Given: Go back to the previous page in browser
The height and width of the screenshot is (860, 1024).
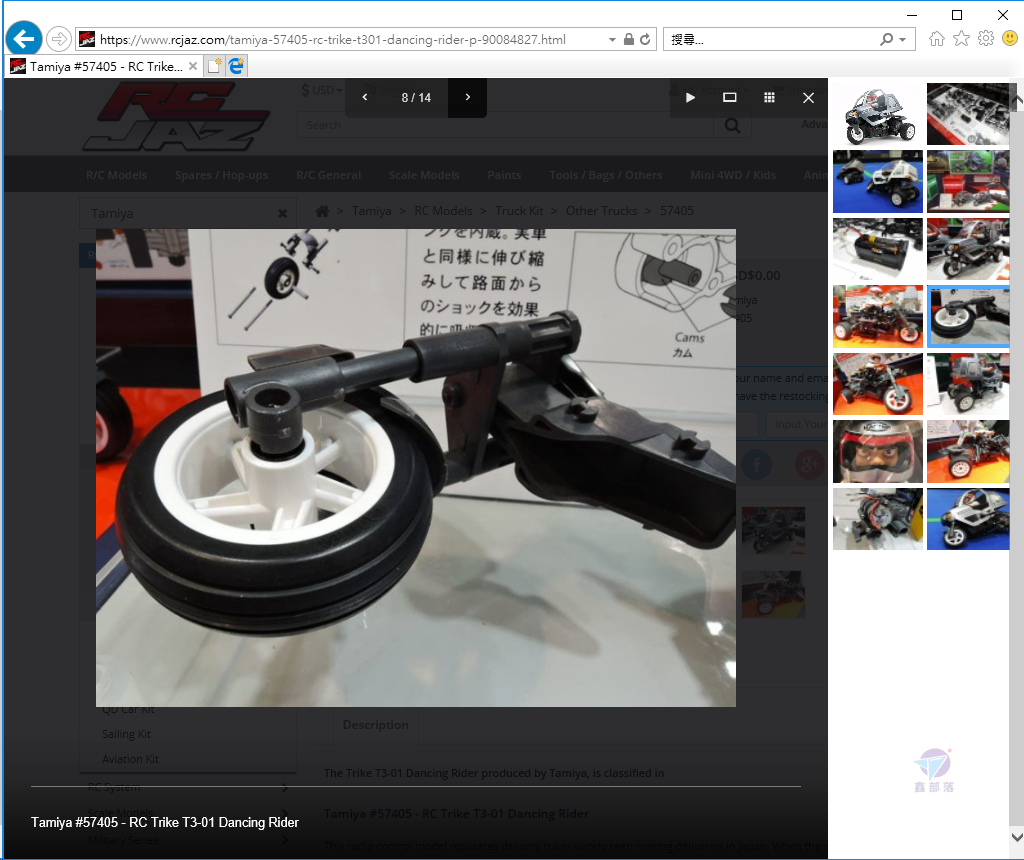Looking at the screenshot, I should point(24,39).
